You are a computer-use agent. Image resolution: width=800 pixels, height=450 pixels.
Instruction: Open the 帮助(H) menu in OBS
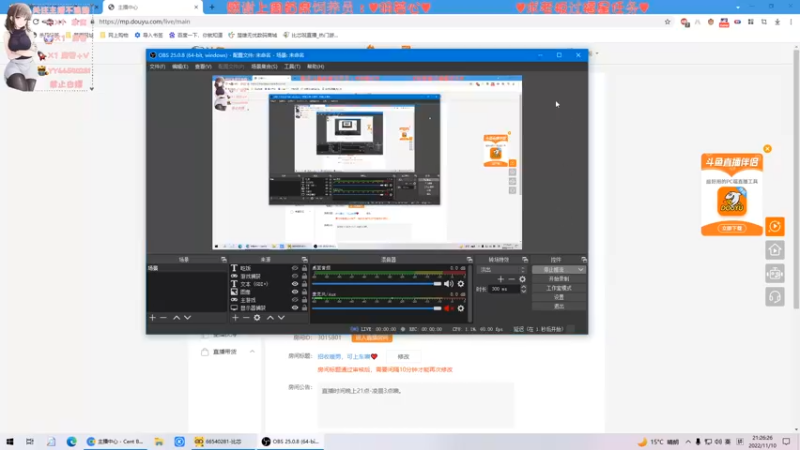(x=315, y=66)
